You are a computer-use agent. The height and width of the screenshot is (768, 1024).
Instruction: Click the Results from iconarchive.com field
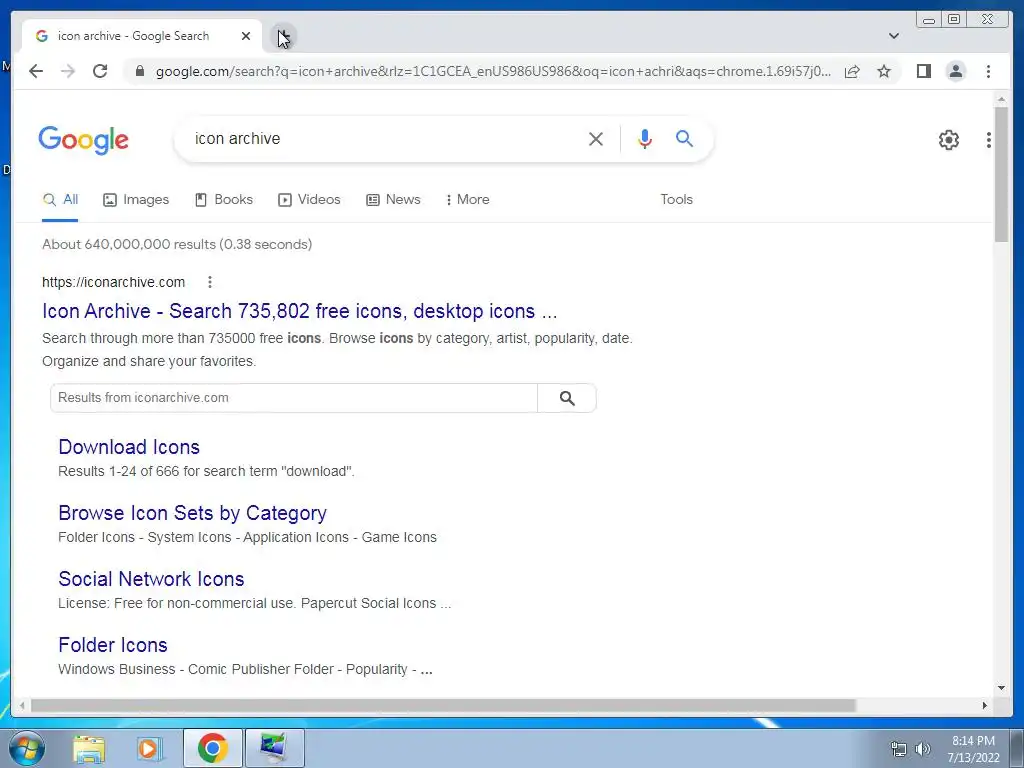[294, 398]
